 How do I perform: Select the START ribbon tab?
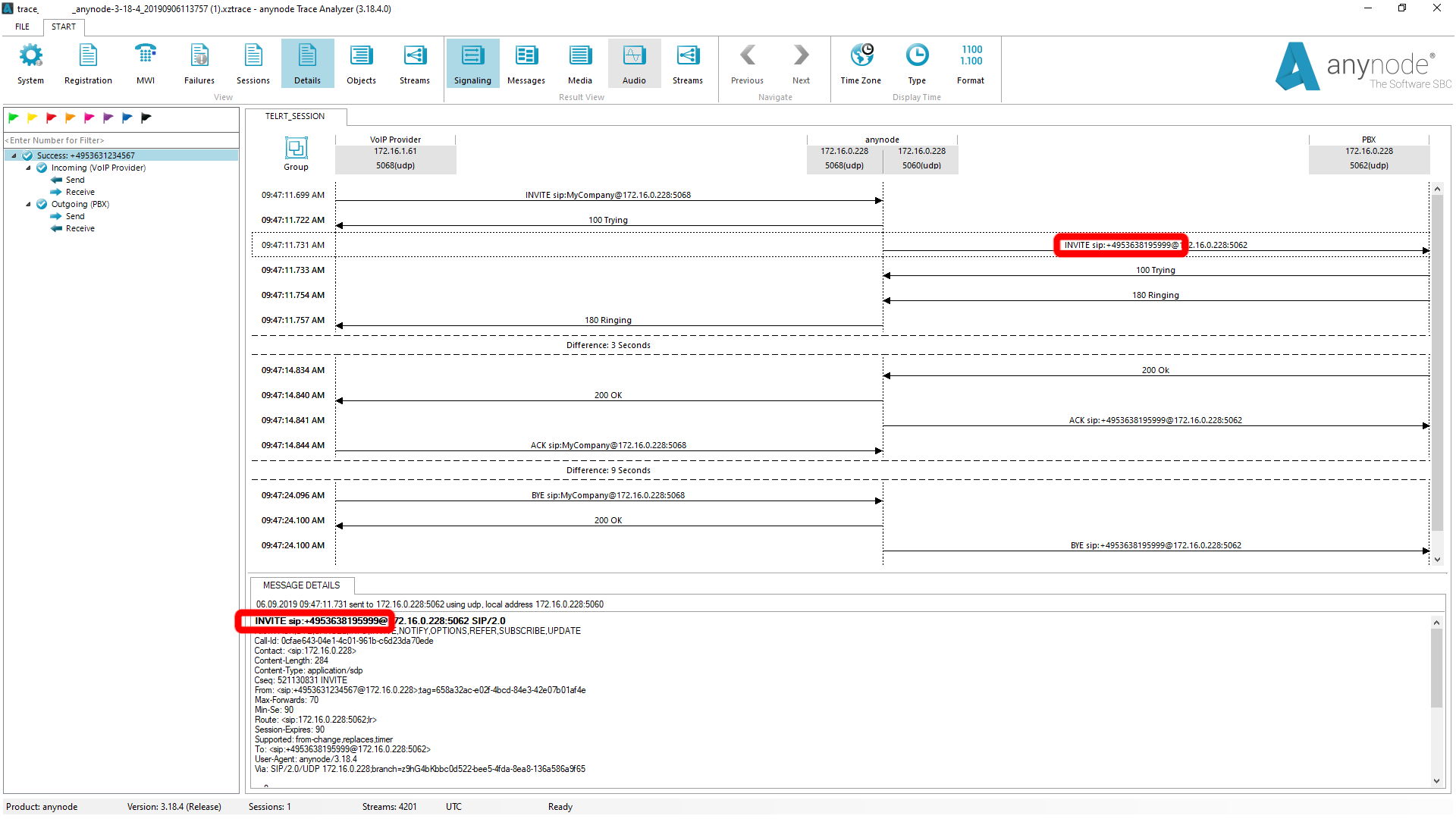64,27
